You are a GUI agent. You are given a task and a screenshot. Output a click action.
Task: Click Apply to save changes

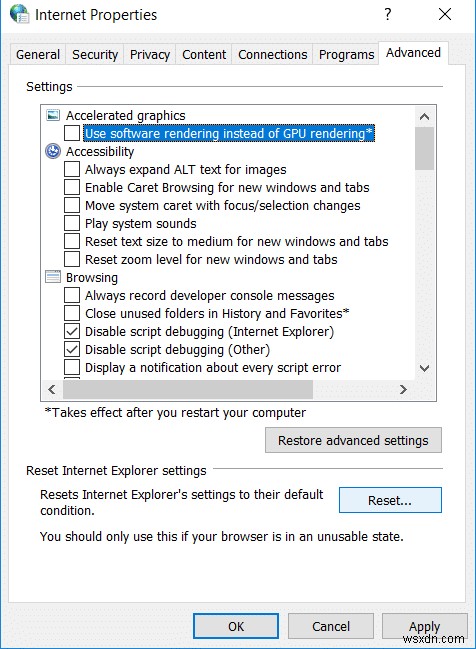(x=424, y=627)
